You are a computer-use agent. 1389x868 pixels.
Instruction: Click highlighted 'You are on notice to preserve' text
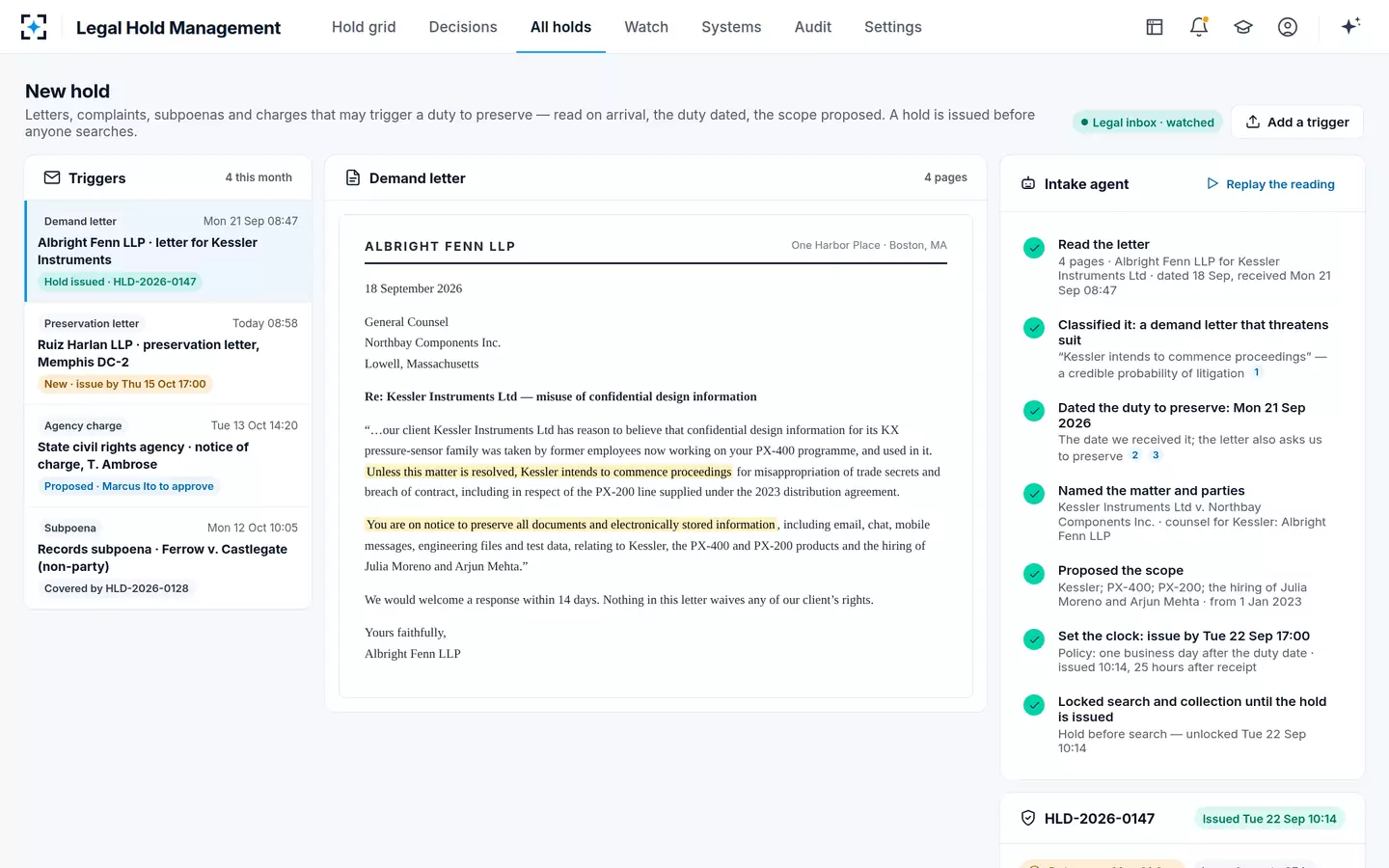(x=571, y=525)
